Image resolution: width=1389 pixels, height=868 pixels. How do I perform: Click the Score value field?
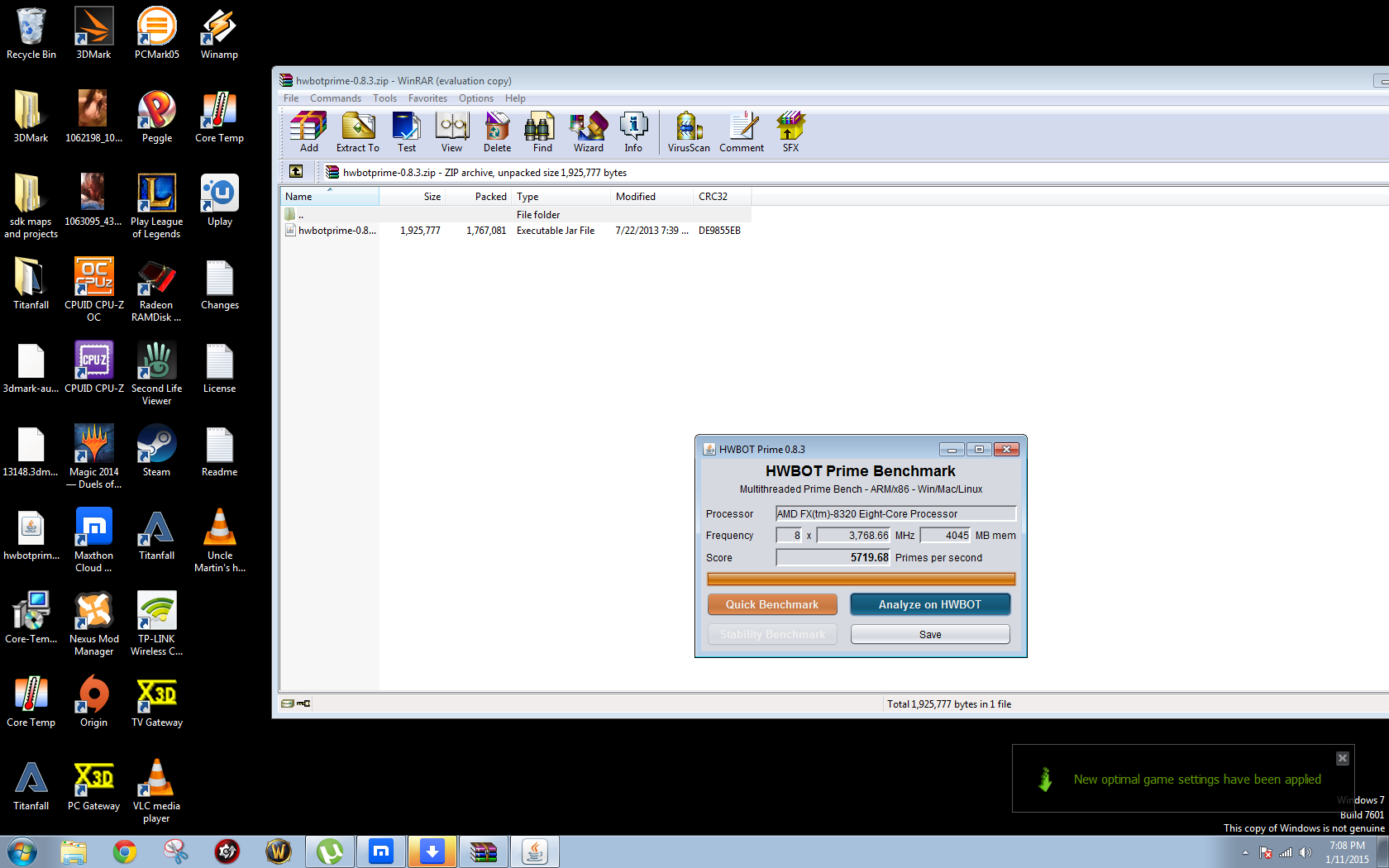[833, 558]
